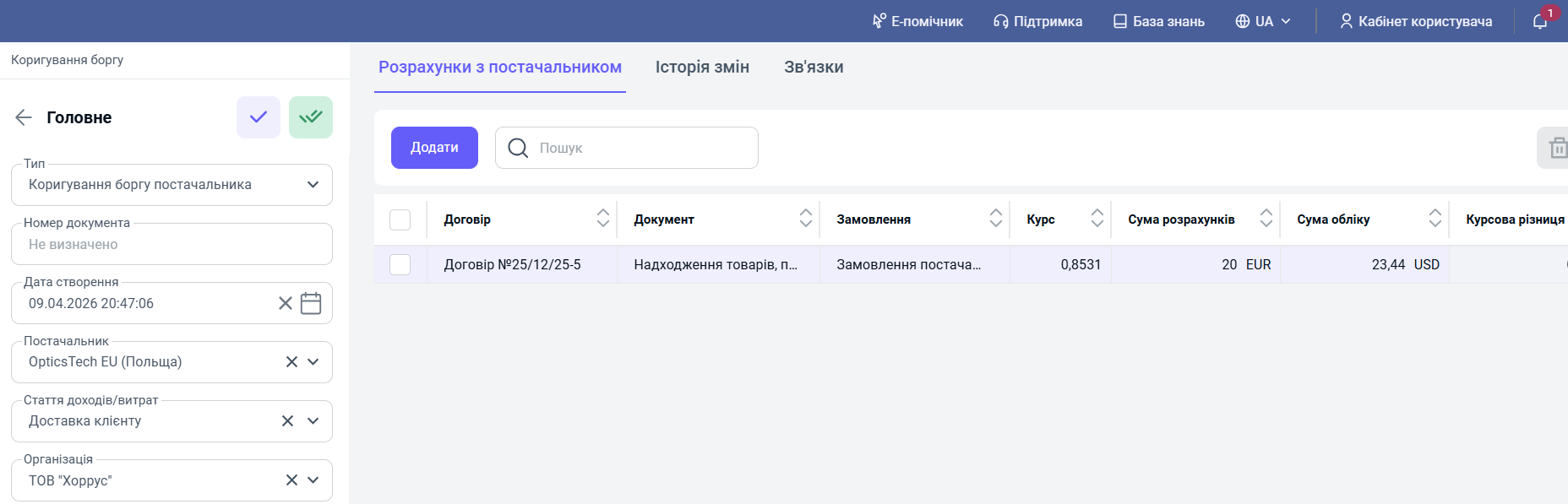
Task: Expand the Стаття доходів/витрат dropdown
Action: coord(313,421)
